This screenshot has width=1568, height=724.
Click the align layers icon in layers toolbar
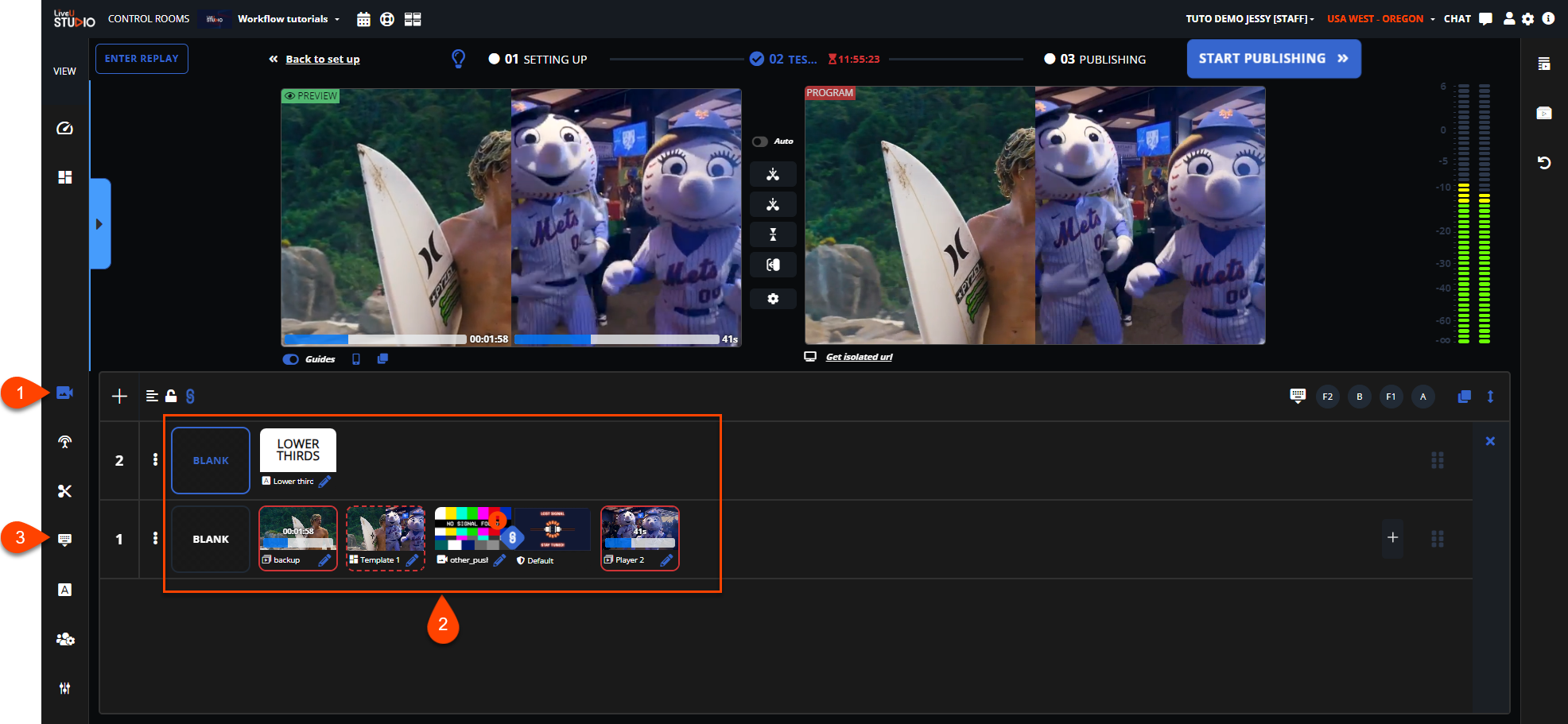(152, 396)
